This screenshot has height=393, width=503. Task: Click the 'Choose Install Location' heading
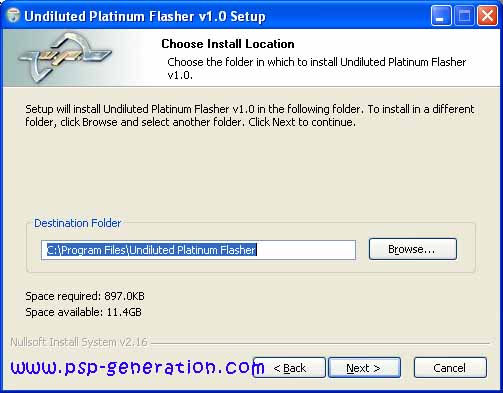(x=228, y=44)
